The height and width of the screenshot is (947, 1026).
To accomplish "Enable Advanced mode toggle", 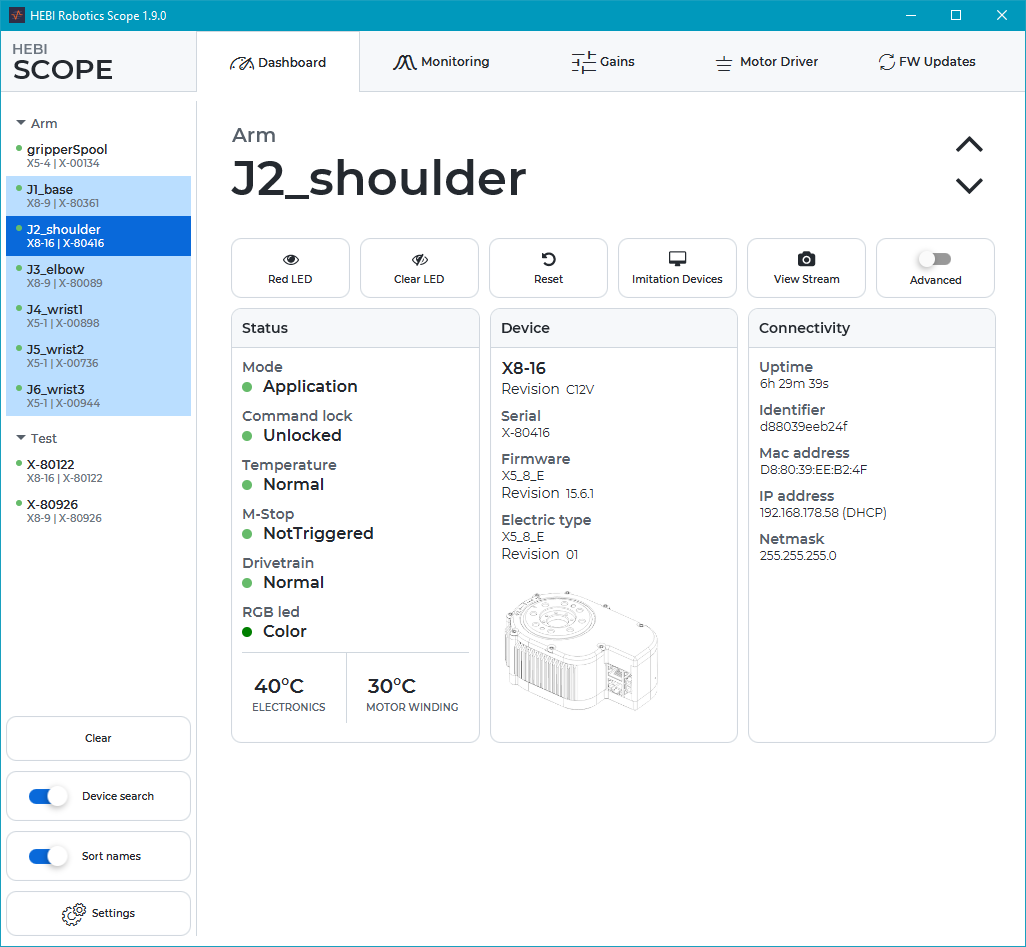I will pyautogui.click(x=935, y=258).
